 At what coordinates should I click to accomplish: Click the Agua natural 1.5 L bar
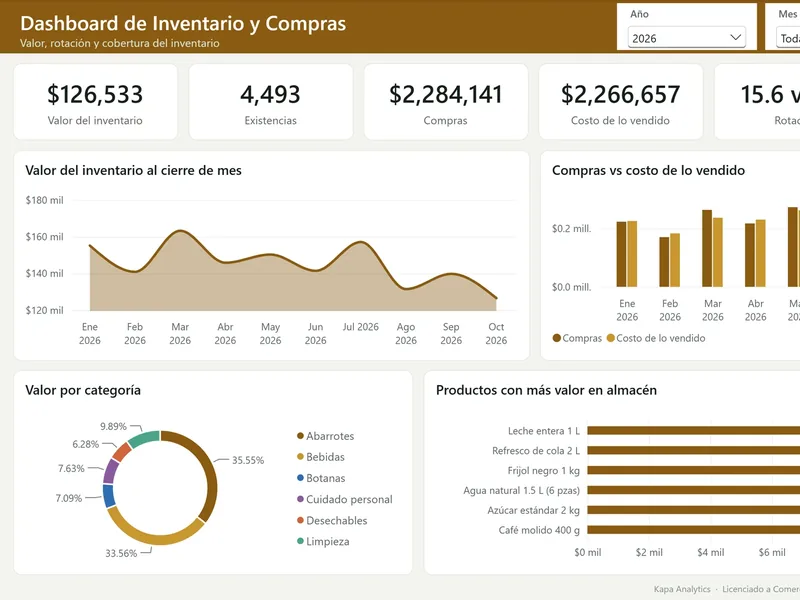[x=693, y=490]
